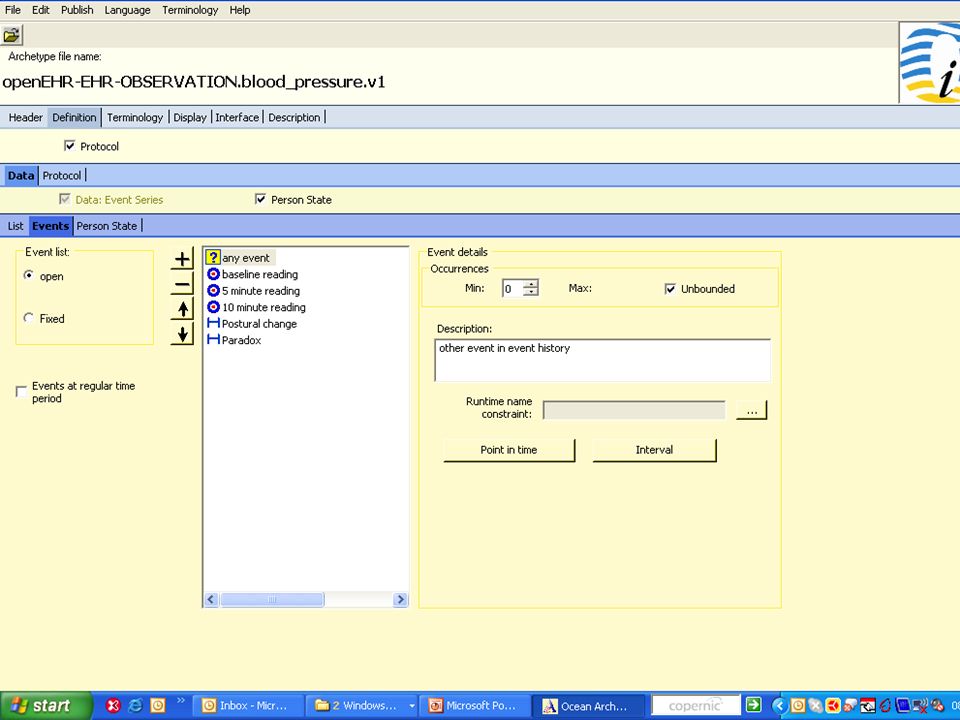Viewport: 960px width, 720px height.
Task: Open the Terminology menu
Action: click(190, 10)
